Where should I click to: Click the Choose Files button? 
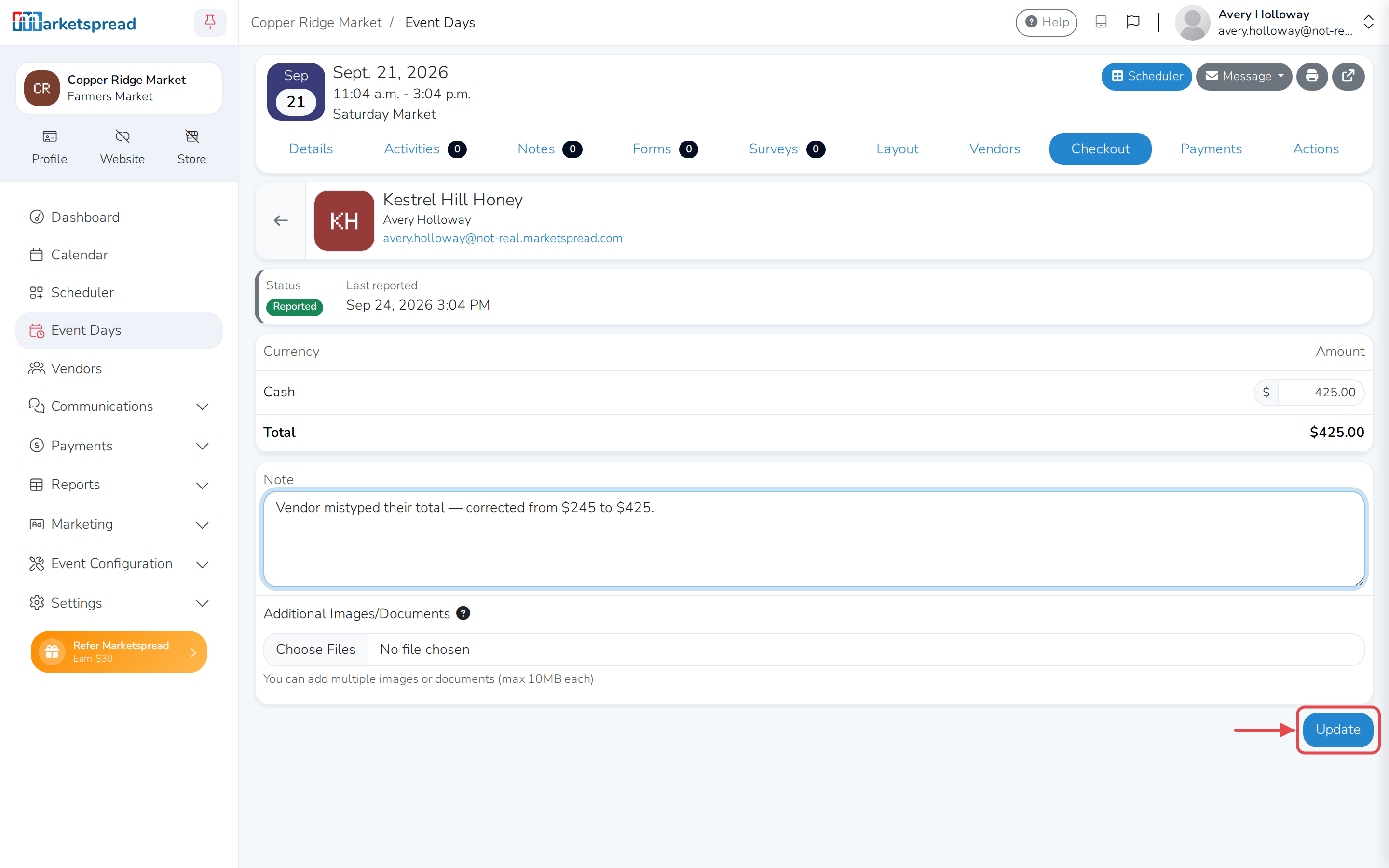(x=316, y=649)
